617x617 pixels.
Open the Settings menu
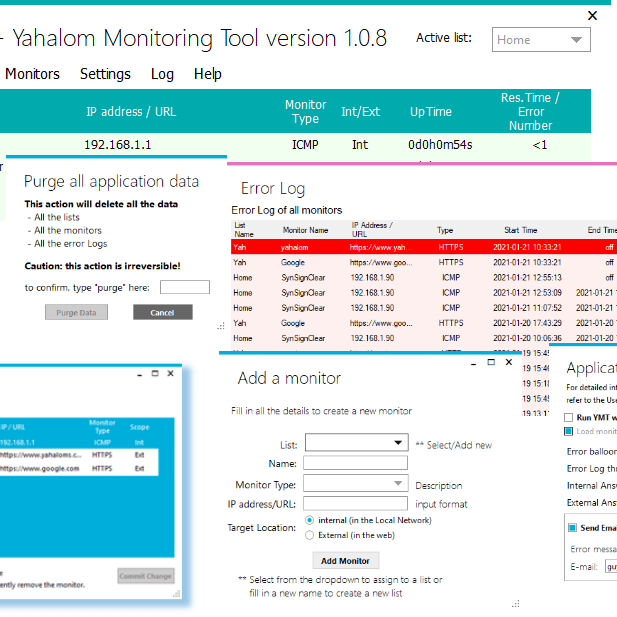105,74
